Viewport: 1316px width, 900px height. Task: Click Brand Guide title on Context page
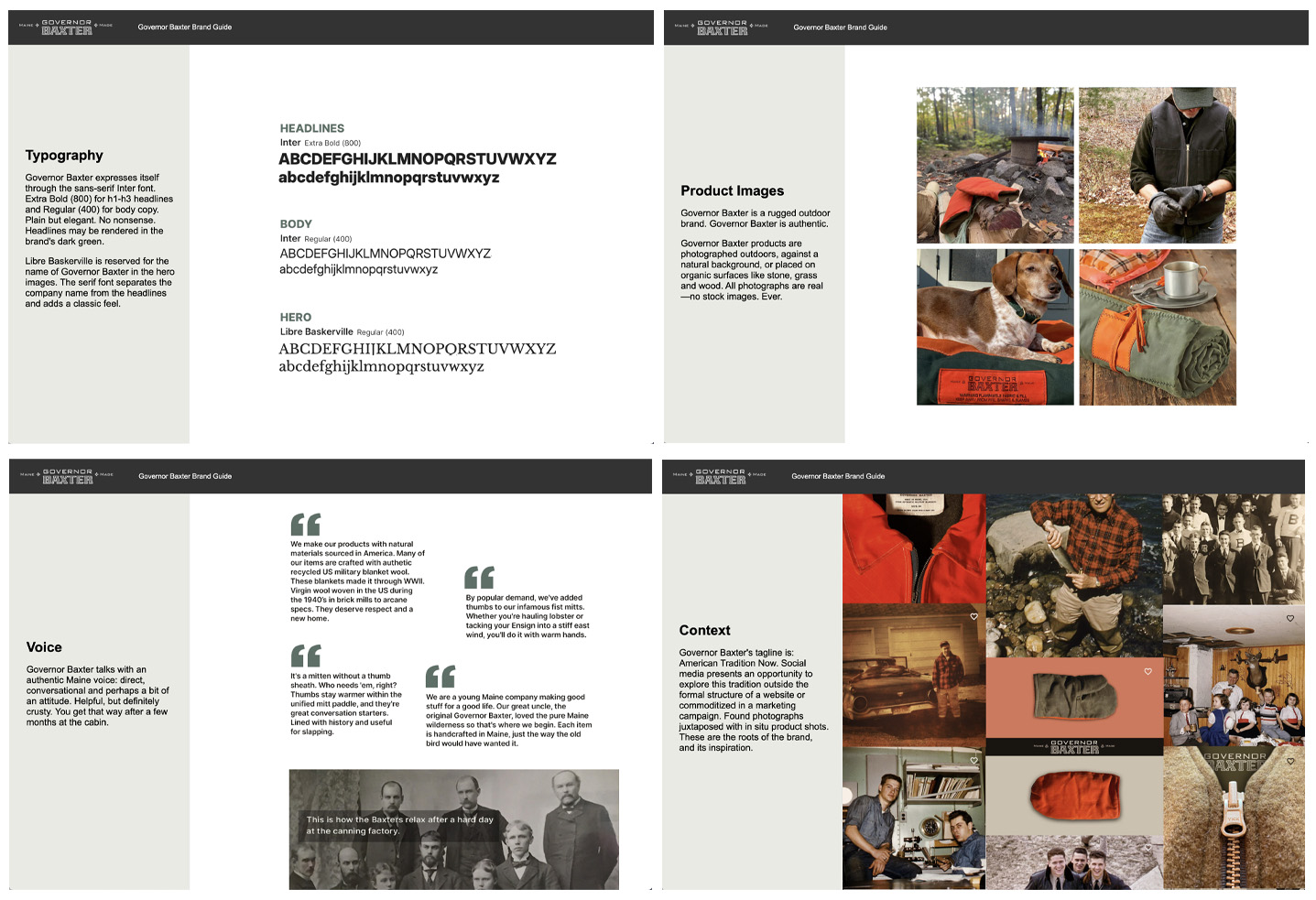click(x=838, y=476)
